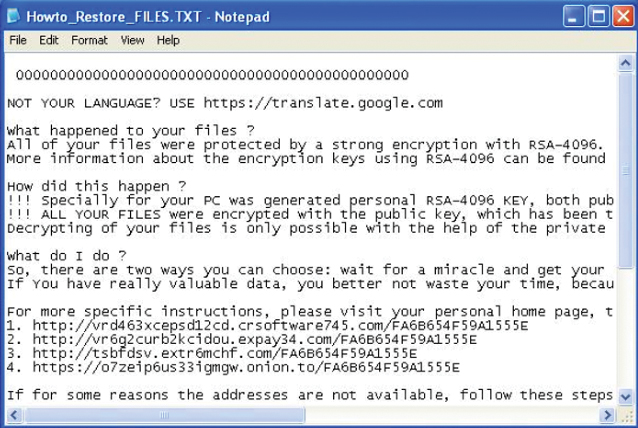
Task: Open the Help menu
Action: 168,40
